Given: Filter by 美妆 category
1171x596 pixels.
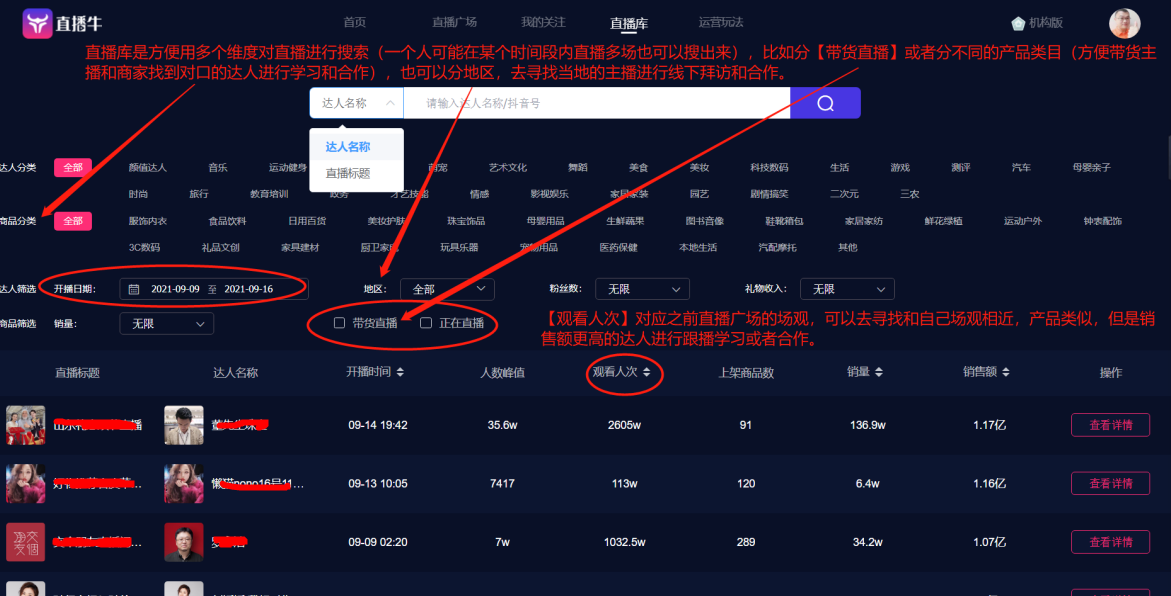Looking at the screenshot, I should coord(700,167).
